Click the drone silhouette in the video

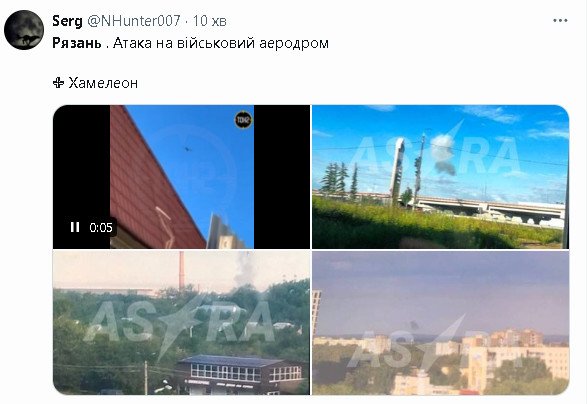[x=188, y=149]
